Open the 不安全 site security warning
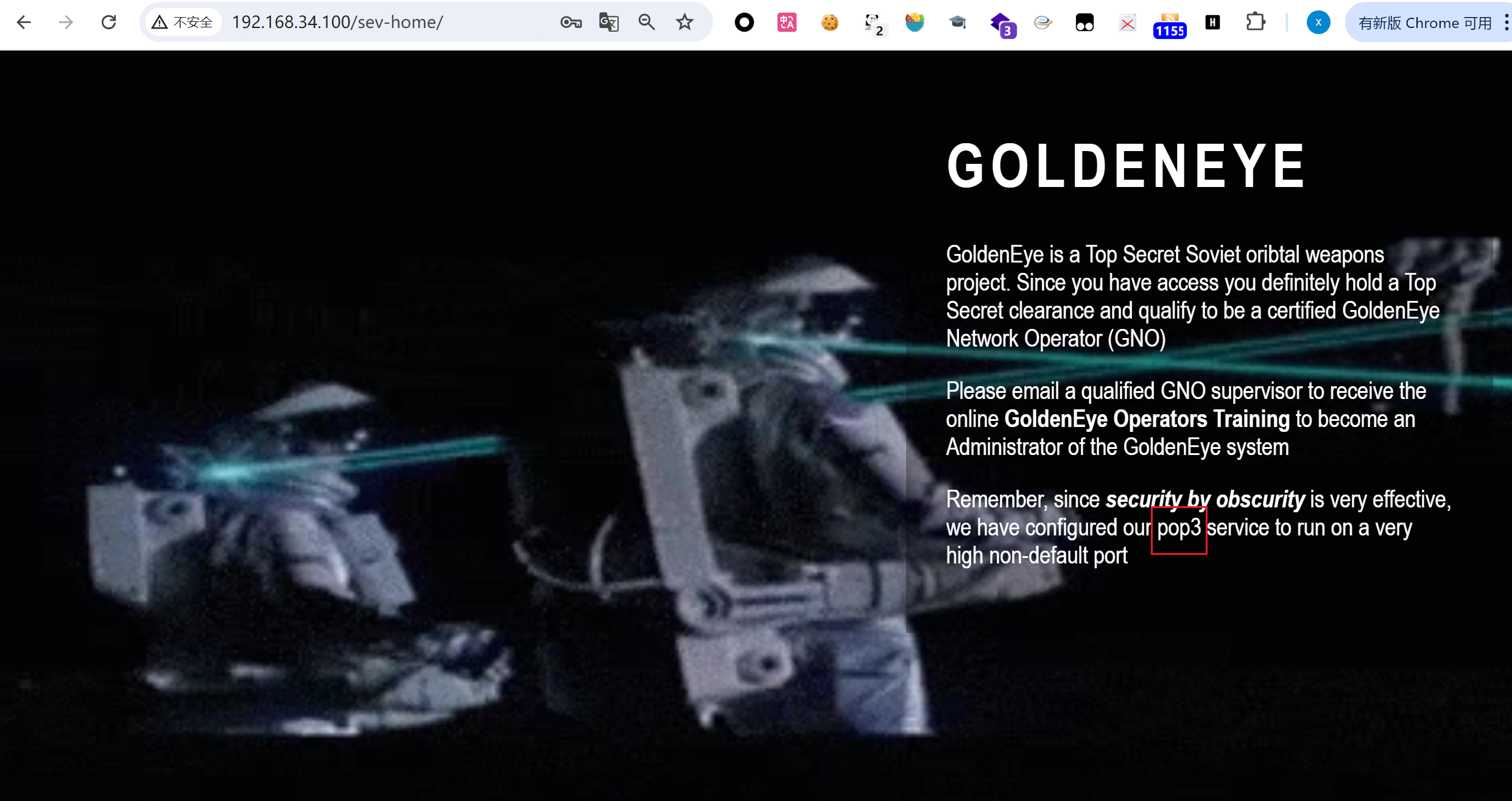Screen dimensions: 1512x801 [183, 23]
